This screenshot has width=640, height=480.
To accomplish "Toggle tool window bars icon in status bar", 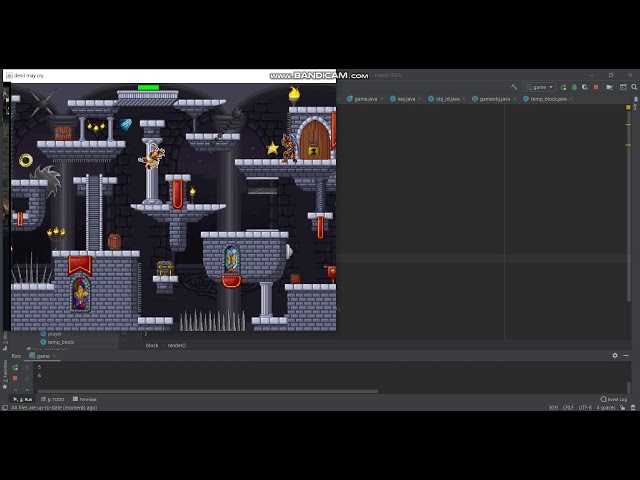I will [x=5, y=407].
